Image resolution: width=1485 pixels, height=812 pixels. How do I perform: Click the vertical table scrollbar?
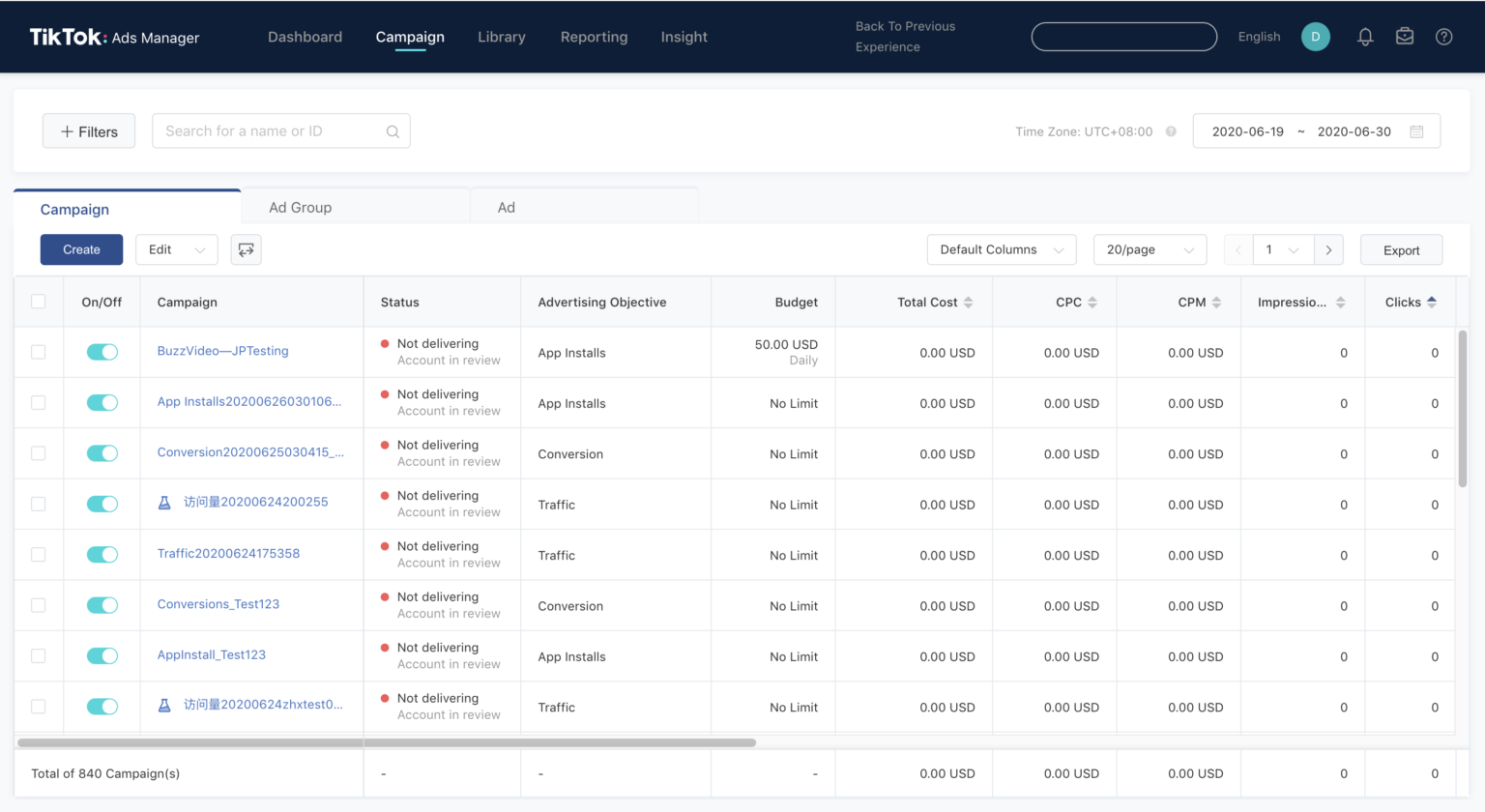point(1463,408)
